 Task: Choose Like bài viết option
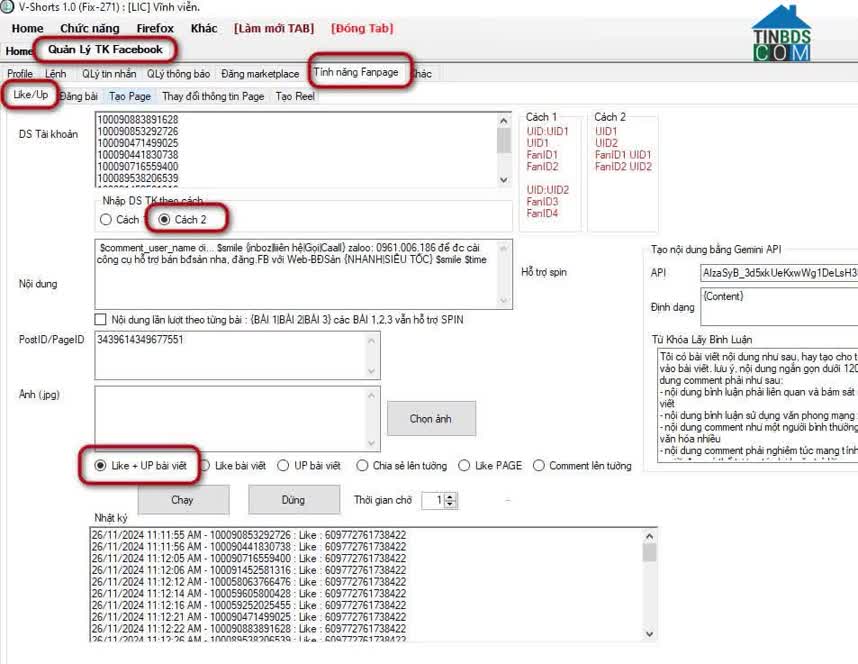click(234, 466)
